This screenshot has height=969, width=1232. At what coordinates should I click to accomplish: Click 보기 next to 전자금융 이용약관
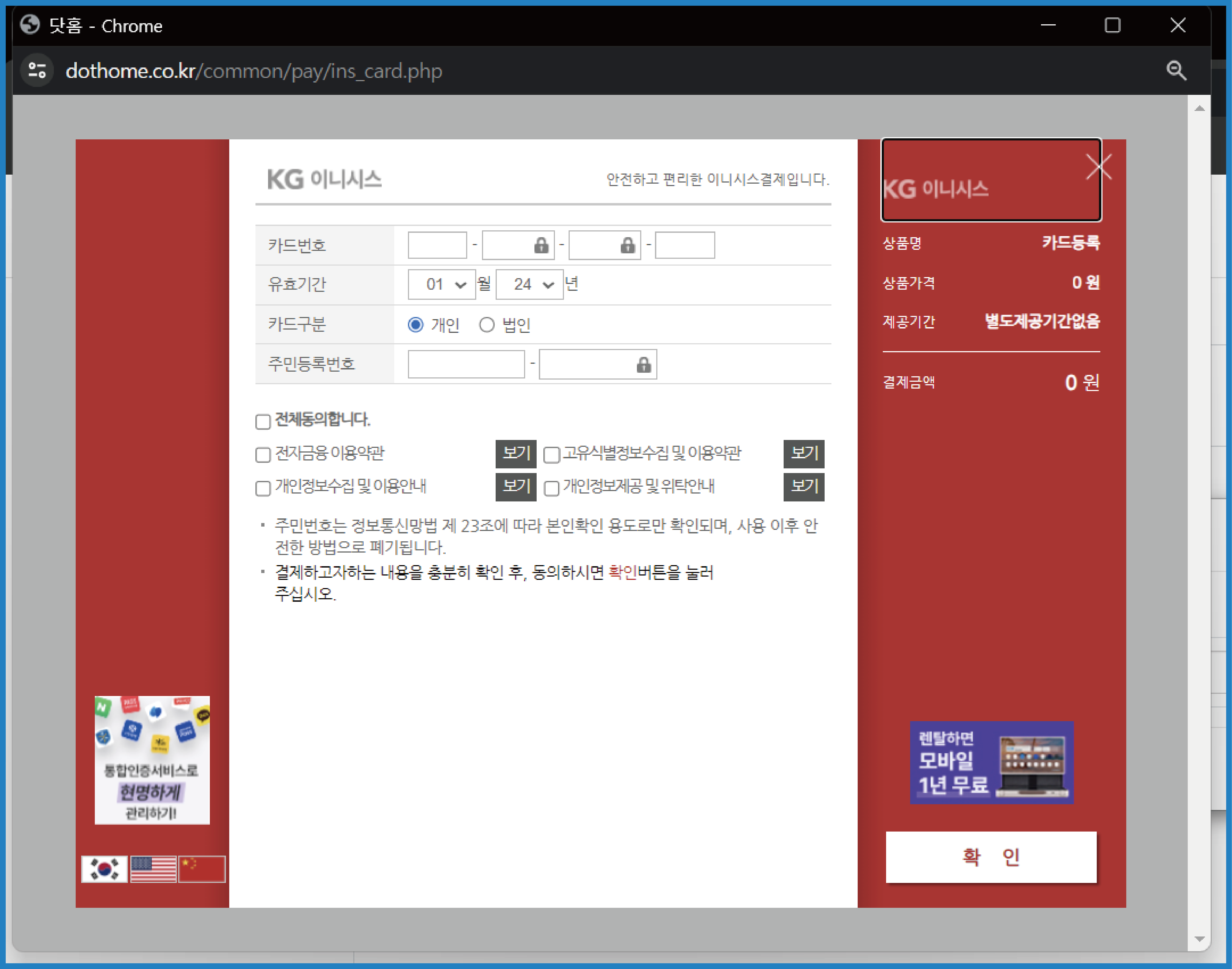tap(516, 453)
